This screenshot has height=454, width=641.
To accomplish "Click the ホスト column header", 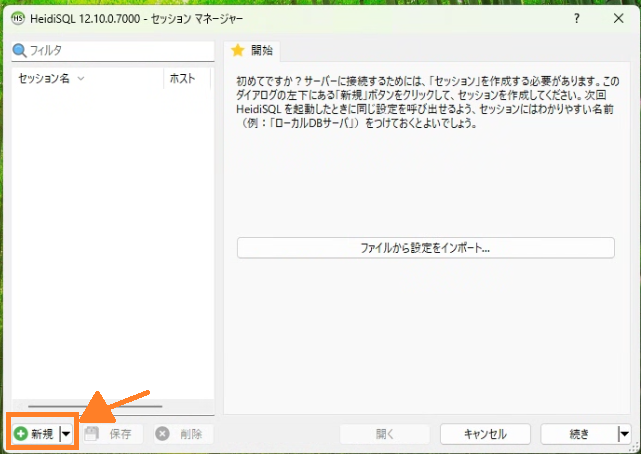I will pyautogui.click(x=187, y=78).
